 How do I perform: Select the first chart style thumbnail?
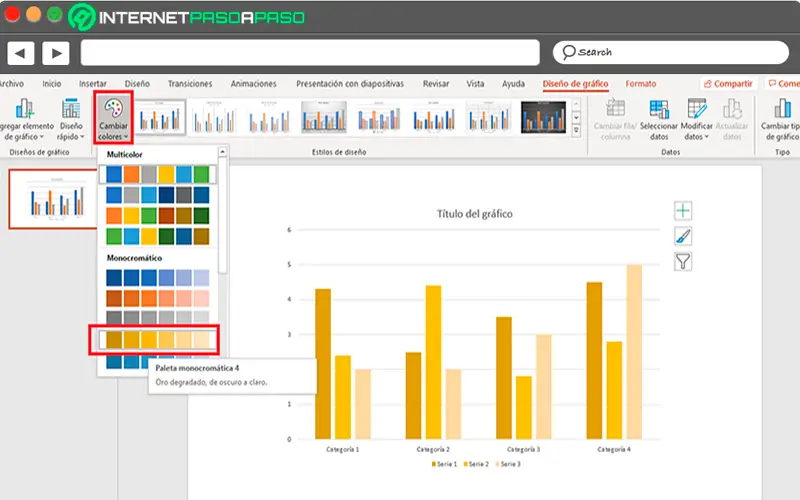point(159,118)
